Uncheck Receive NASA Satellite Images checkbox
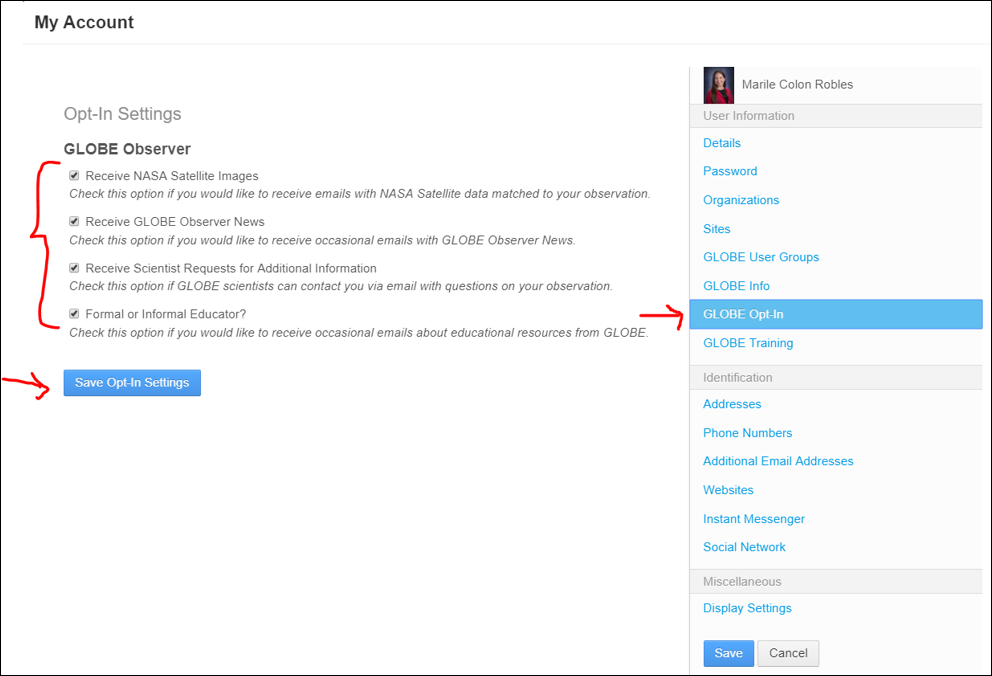The image size is (992, 676). click(x=74, y=176)
